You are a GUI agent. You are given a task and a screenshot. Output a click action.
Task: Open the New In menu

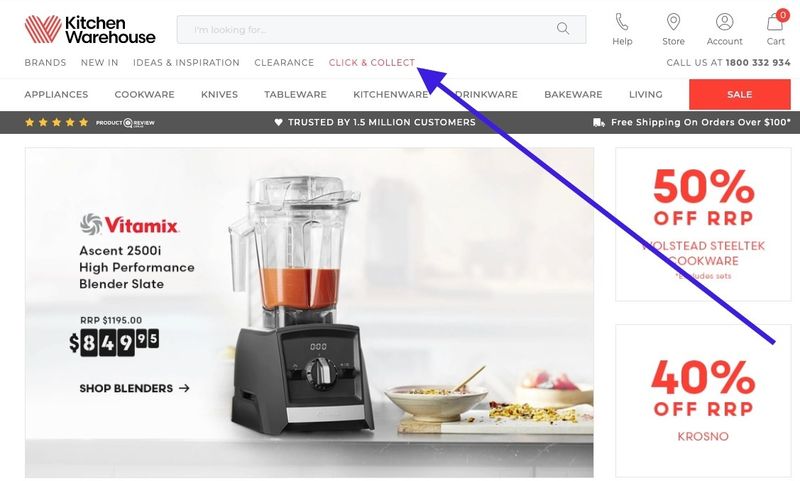tap(99, 62)
